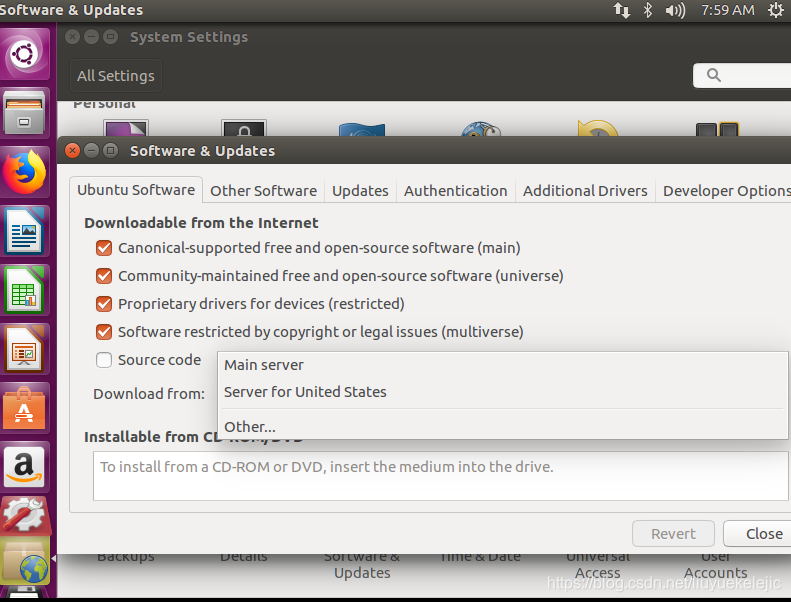Open the Updates tab
This screenshot has width=791, height=602.
click(x=360, y=191)
